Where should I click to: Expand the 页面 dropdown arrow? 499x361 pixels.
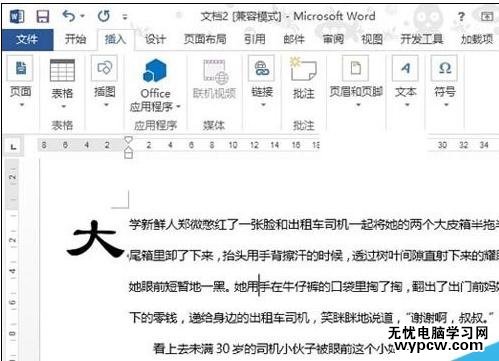[x=22, y=105]
